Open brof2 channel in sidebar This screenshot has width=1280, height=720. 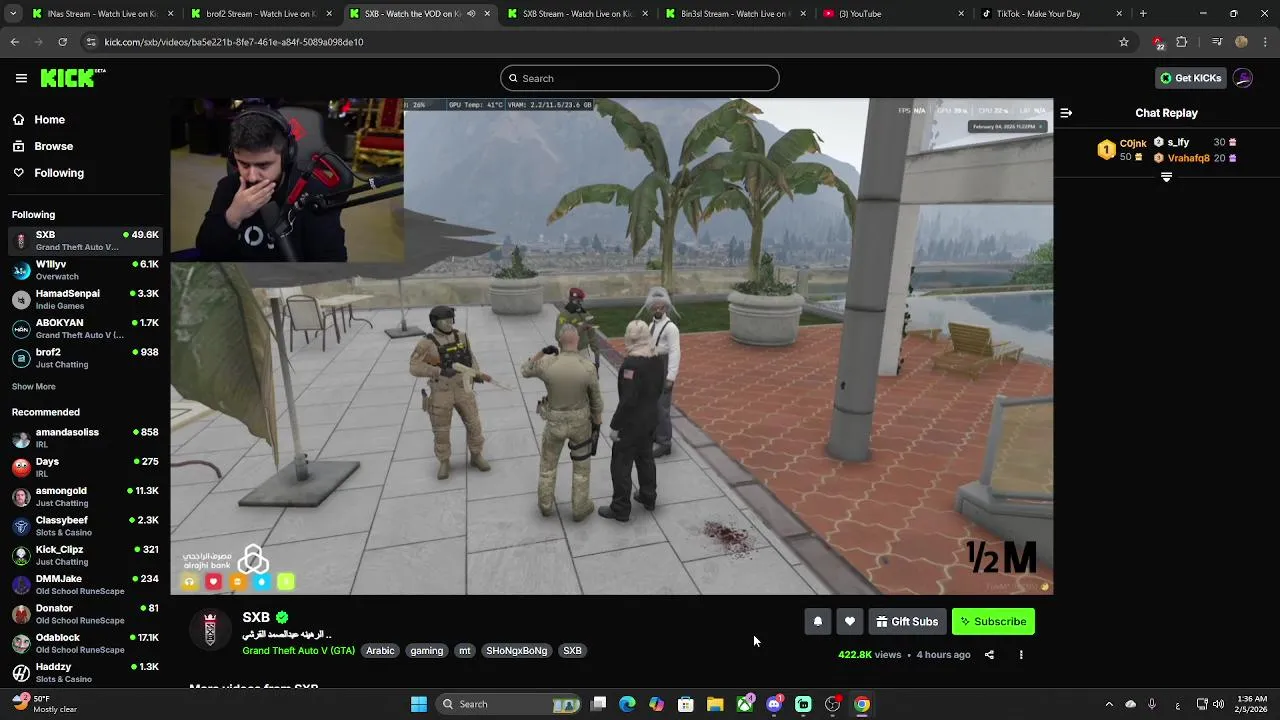click(85, 358)
